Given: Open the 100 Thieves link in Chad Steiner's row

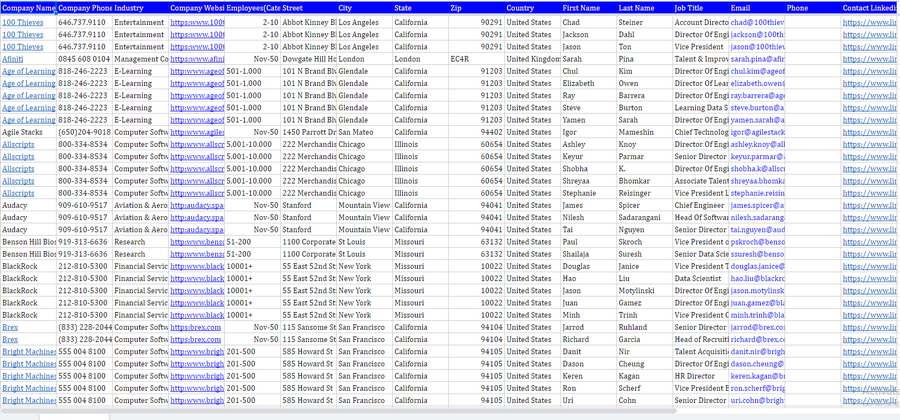Looking at the screenshot, I should [x=23, y=22].
